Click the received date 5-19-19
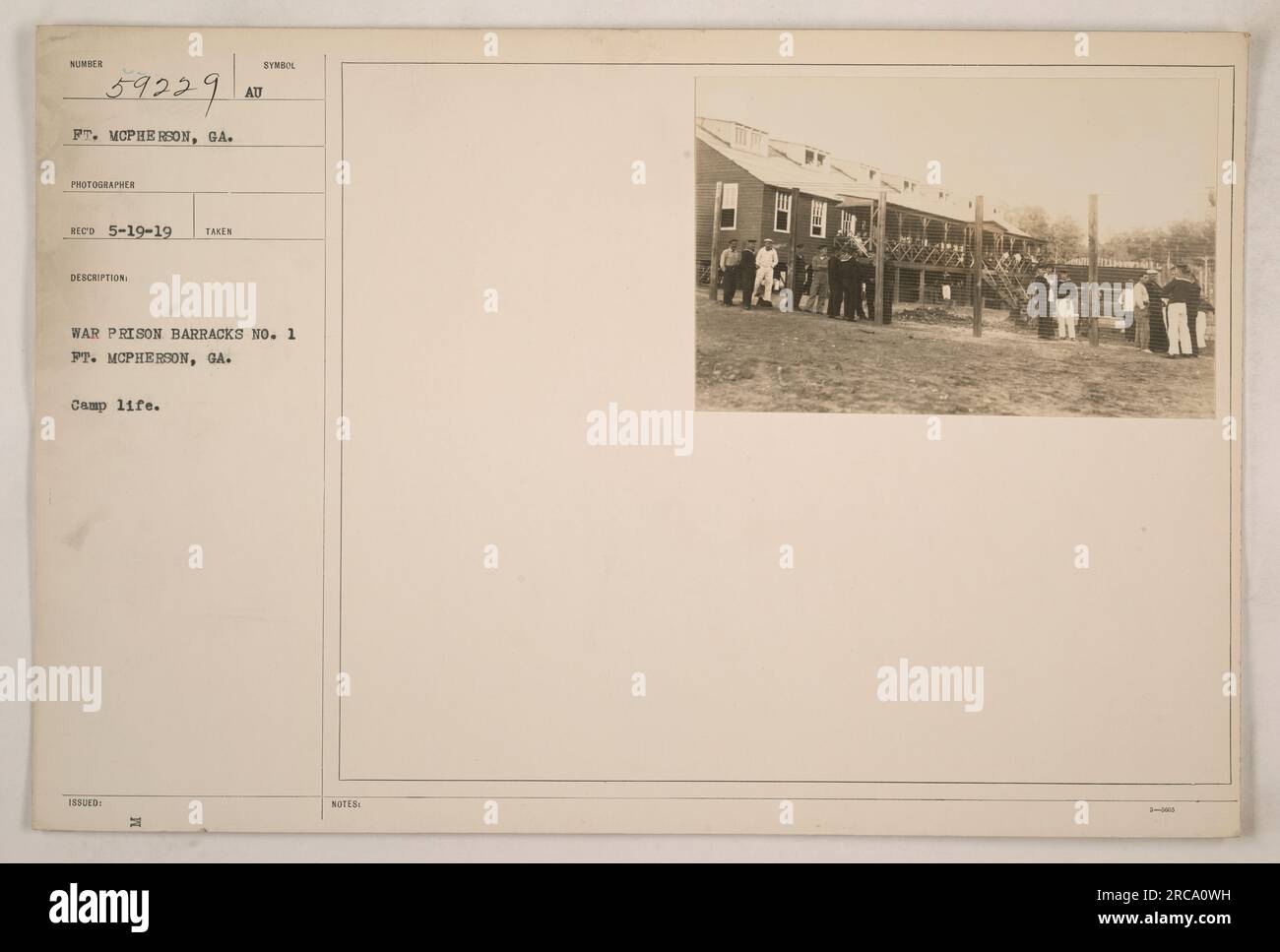The height and width of the screenshot is (952, 1280). (142, 231)
